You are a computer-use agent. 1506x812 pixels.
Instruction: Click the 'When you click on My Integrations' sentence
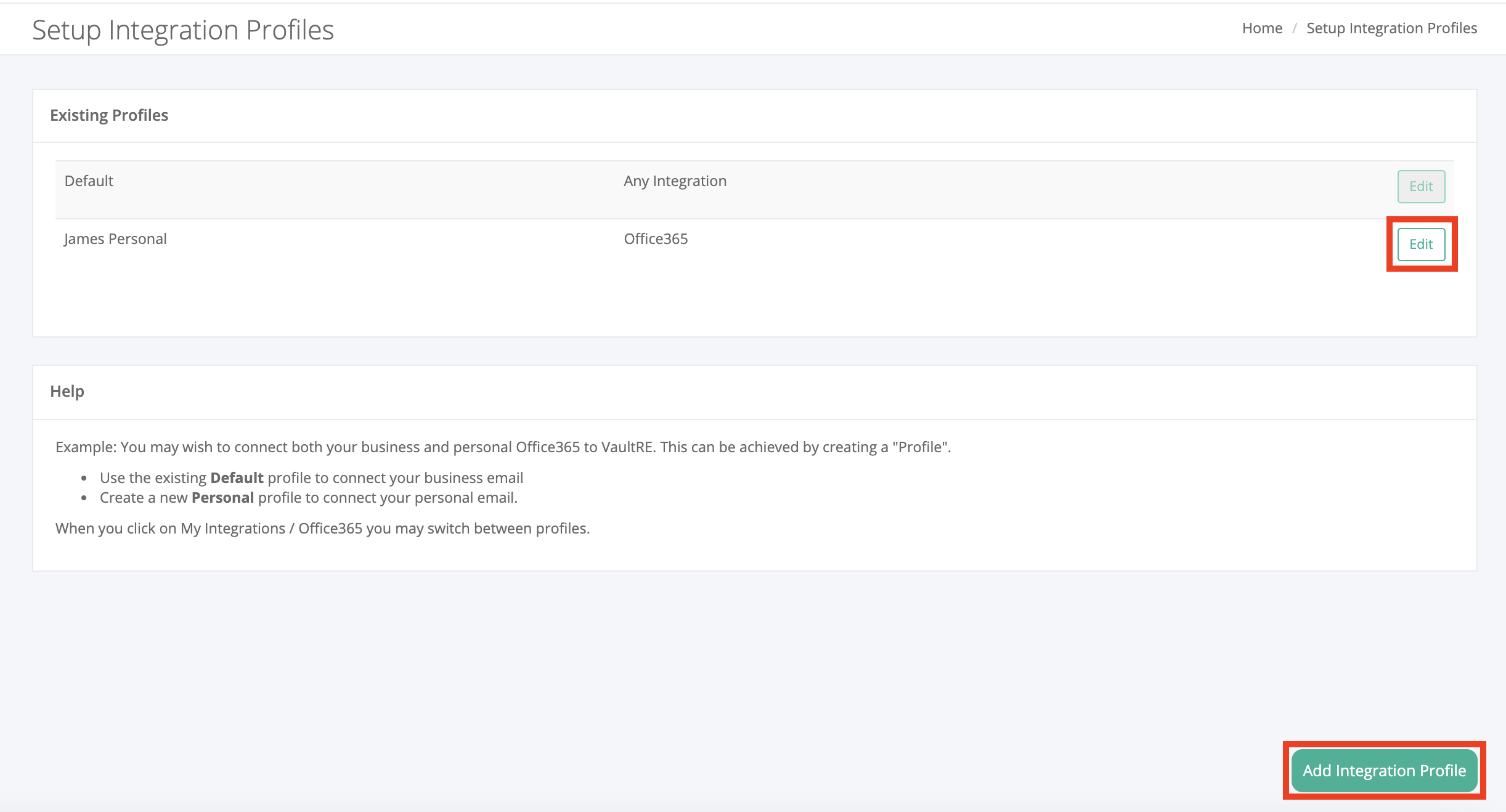323,529
